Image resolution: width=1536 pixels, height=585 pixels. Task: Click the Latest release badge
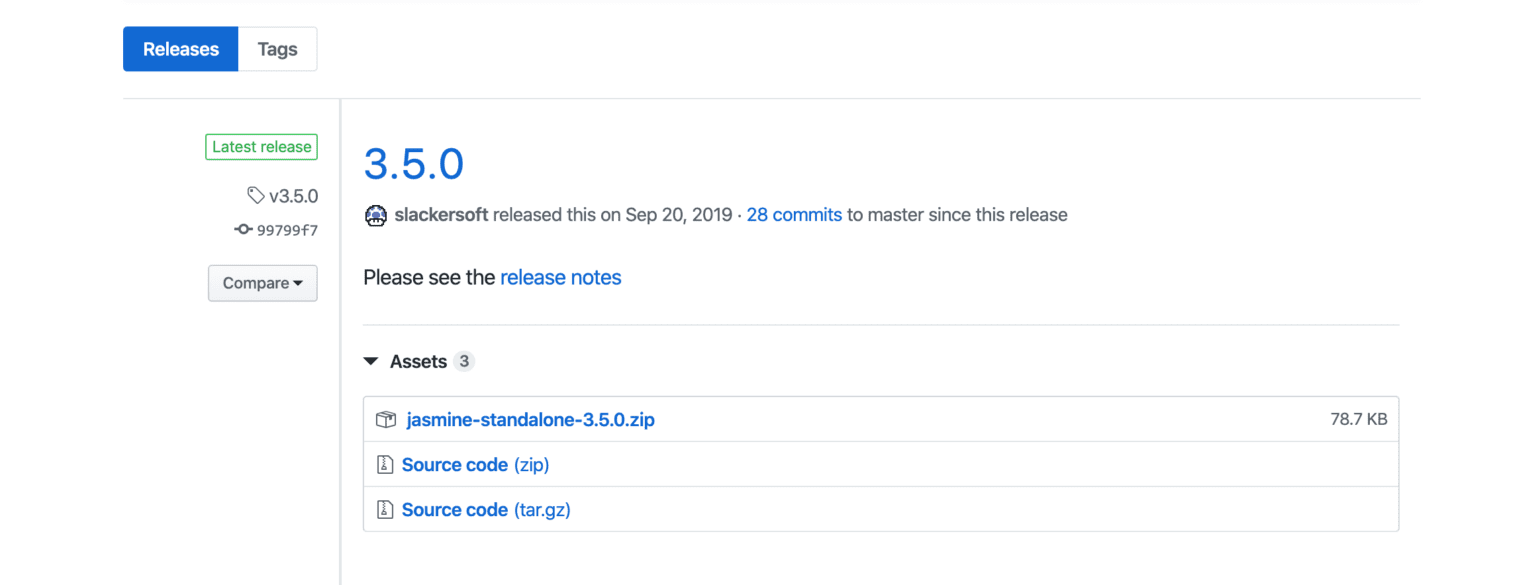[260, 146]
